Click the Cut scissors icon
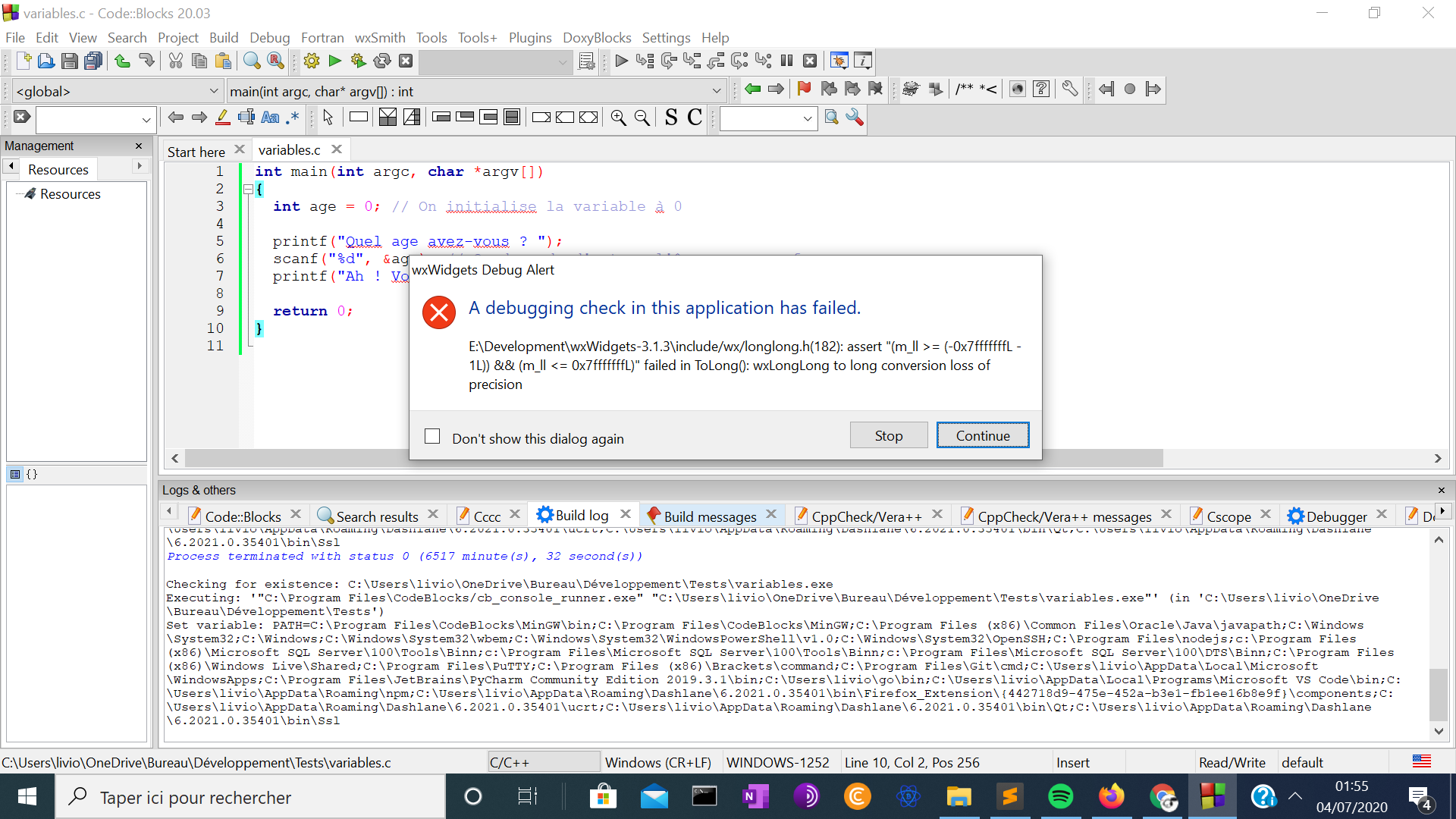The width and height of the screenshot is (1456, 819). click(x=176, y=61)
